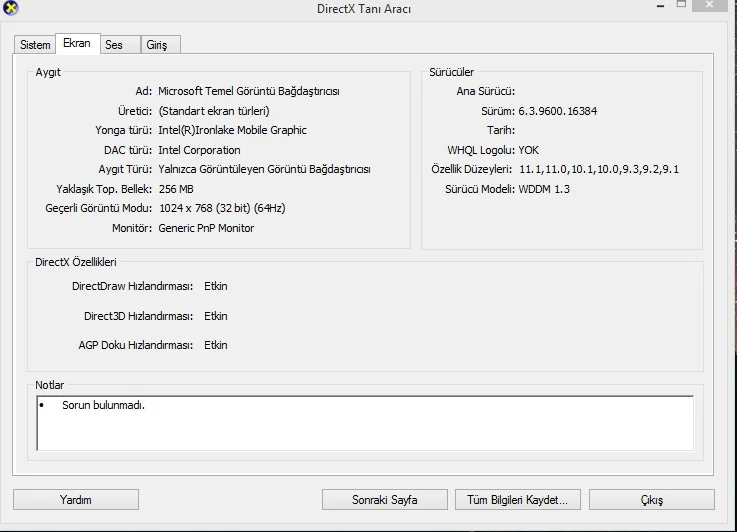Click 'Microsoft Temel Görüntü Bağdaştırıcısı' device name
737x532 pixels.
[249, 91]
